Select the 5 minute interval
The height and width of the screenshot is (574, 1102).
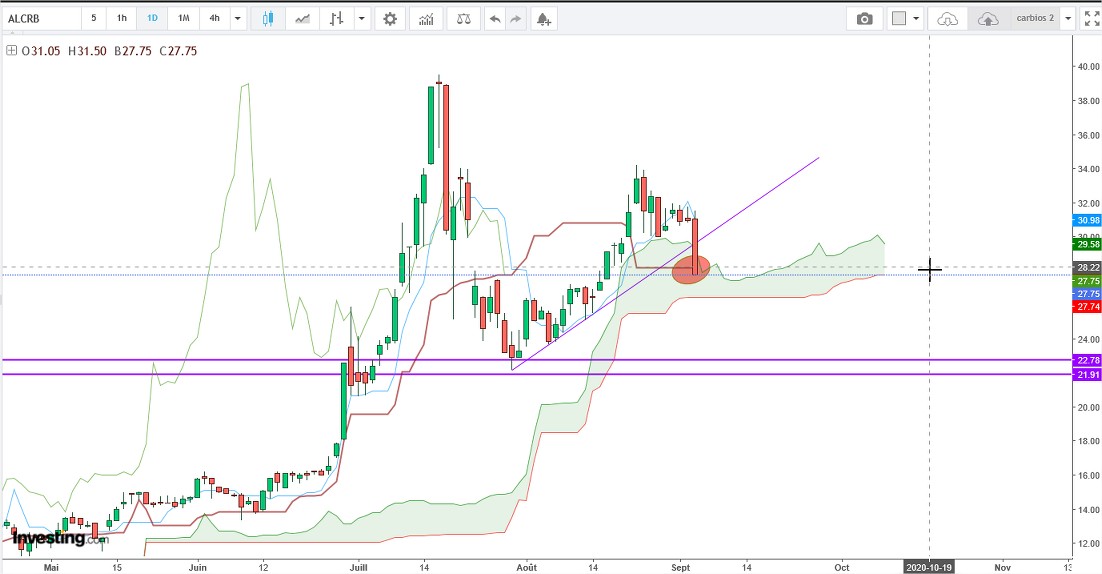[93, 18]
